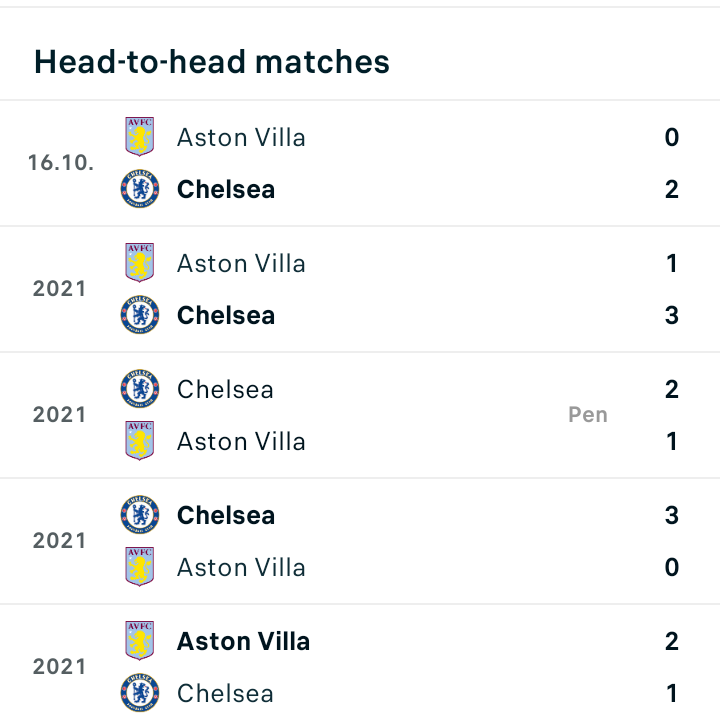Click Aston Villa crest in 3-0 match
720x728 pixels.
click(139, 566)
